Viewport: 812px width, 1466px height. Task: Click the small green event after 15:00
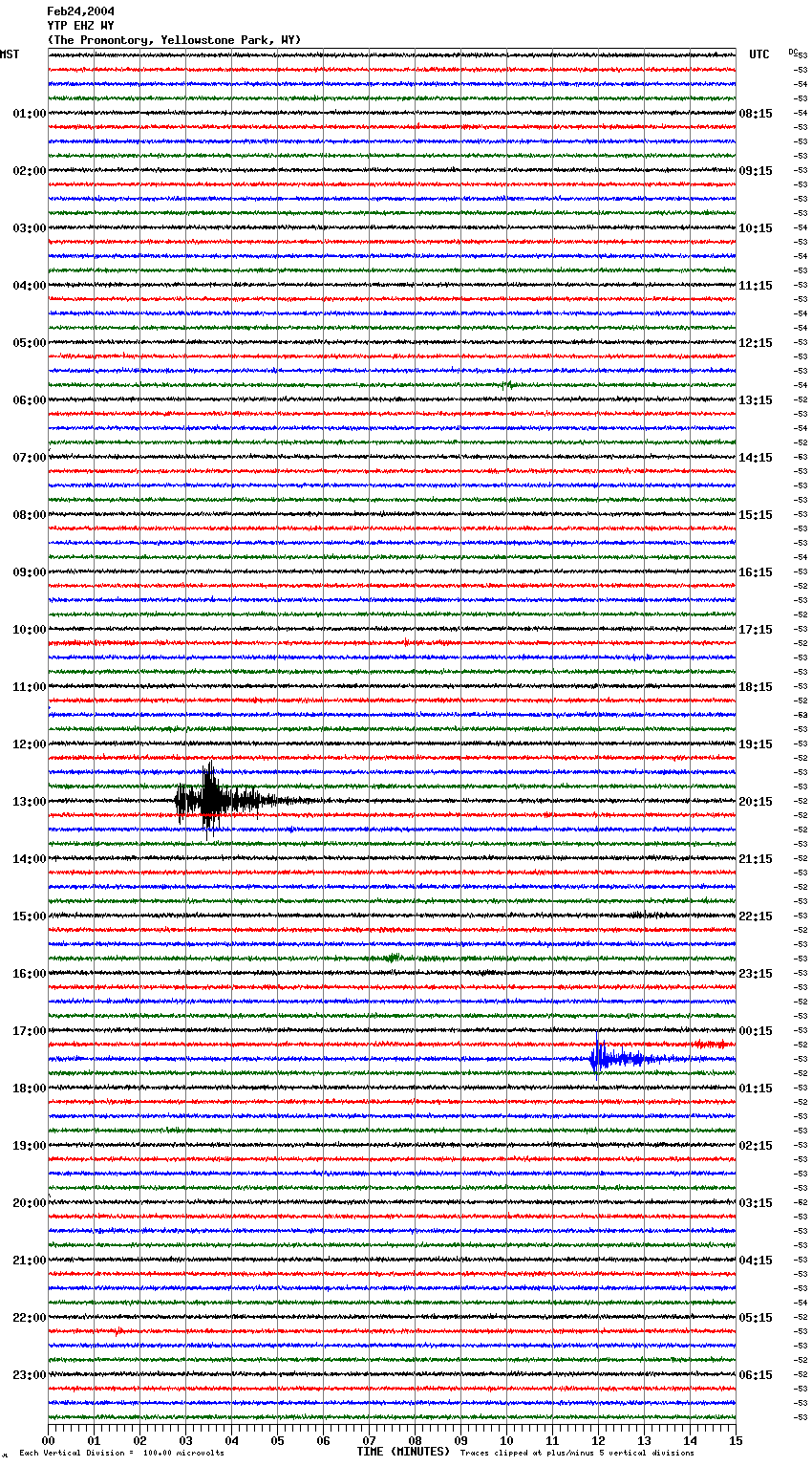click(395, 958)
